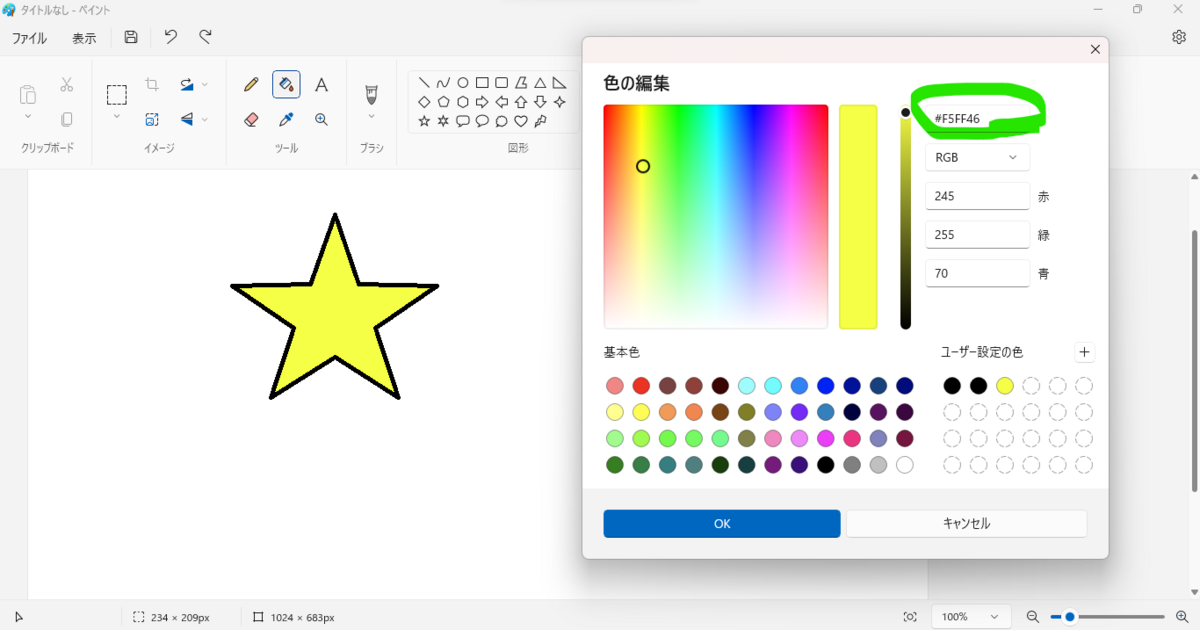1200x630 pixels.
Task: Click the Cut scissors icon
Action: 67,85
